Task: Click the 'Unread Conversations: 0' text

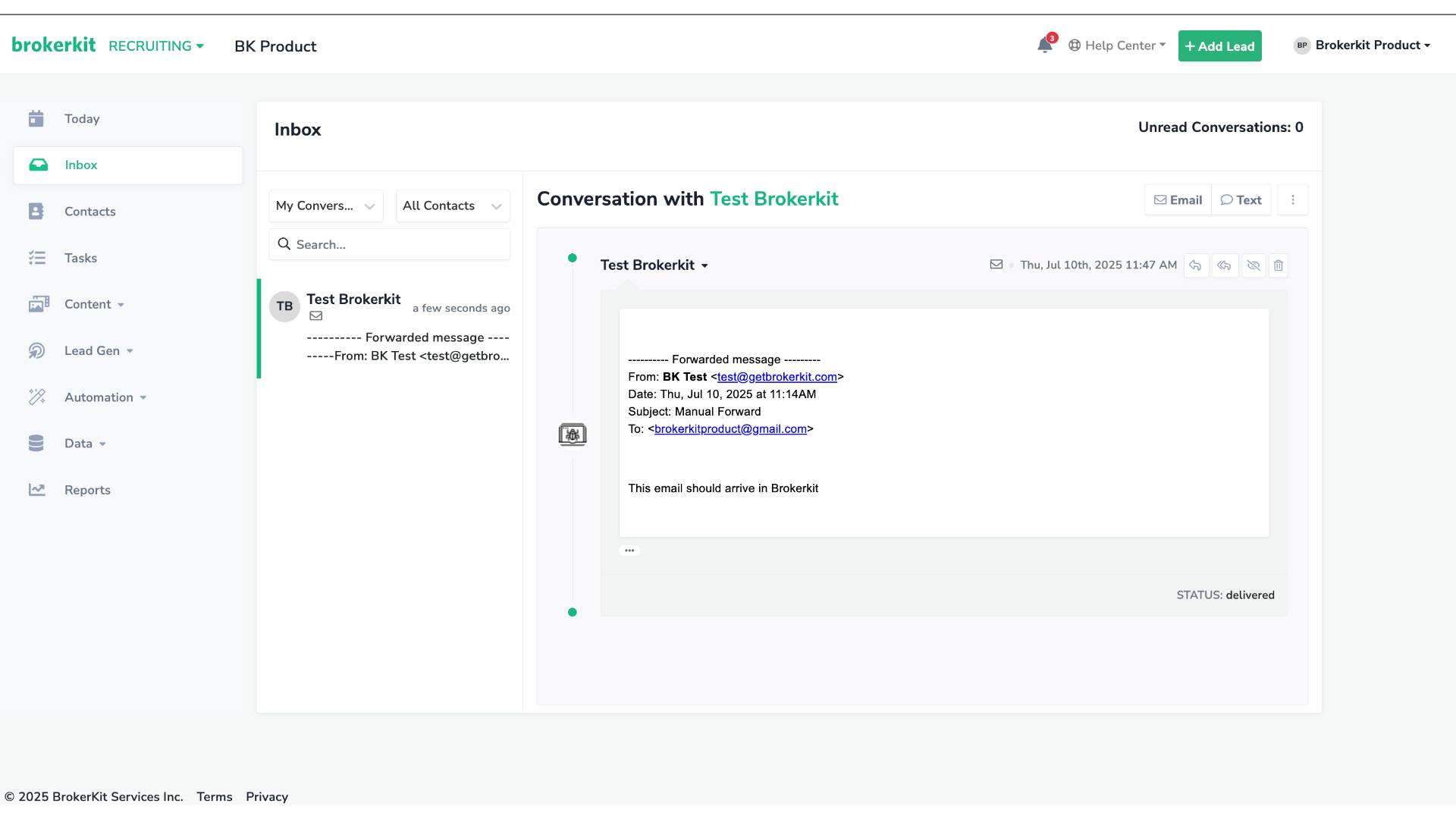Action: (x=1220, y=127)
